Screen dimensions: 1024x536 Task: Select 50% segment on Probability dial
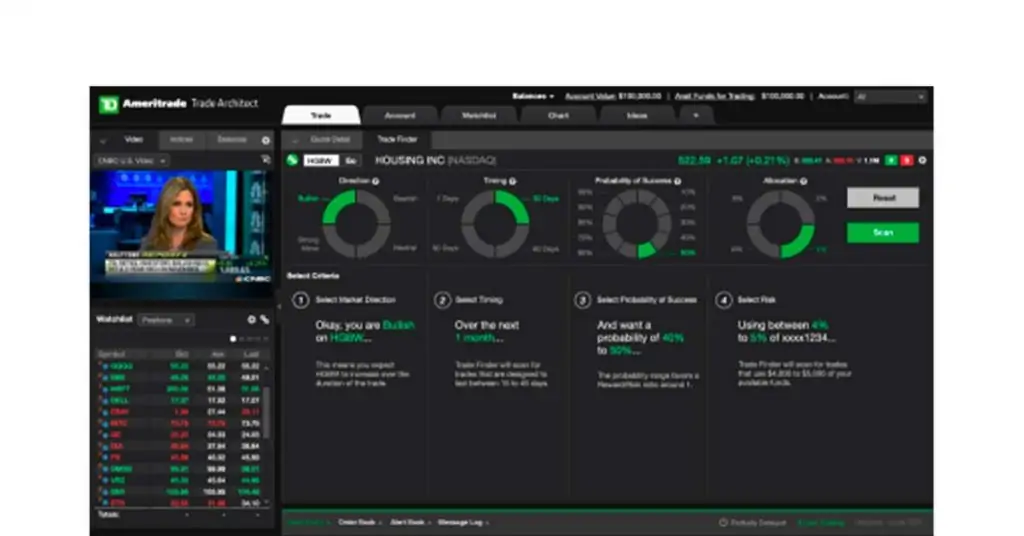pyautogui.click(x=647, y=251)
